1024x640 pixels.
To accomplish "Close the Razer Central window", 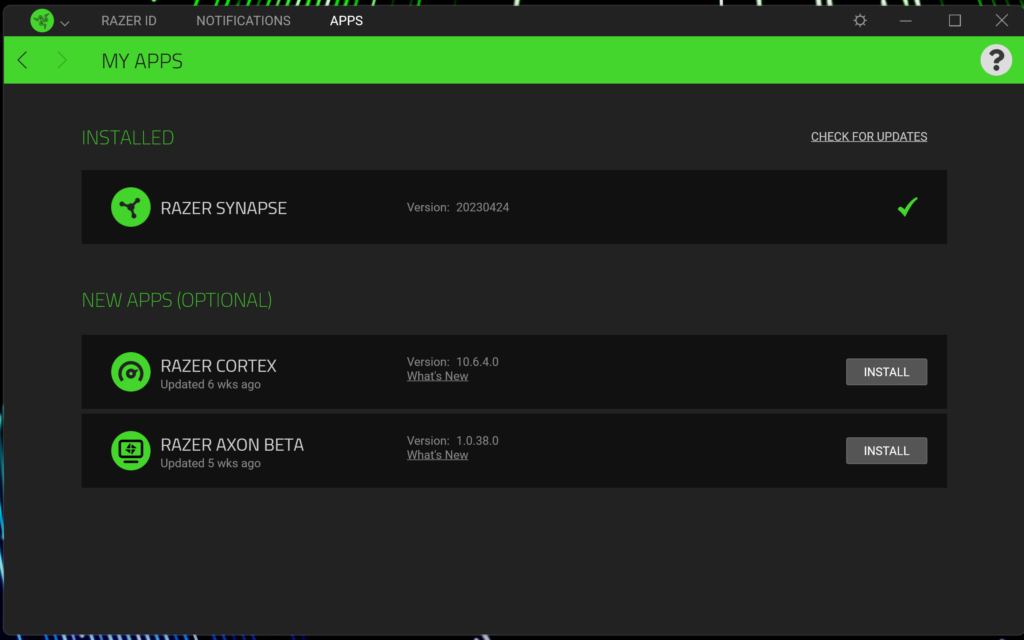I will click(x=1002, y=20).
